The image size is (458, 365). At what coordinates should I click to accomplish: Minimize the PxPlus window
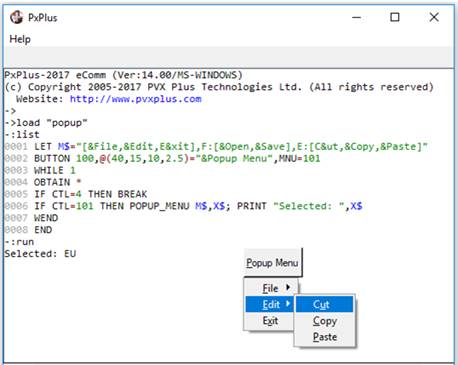357,17
